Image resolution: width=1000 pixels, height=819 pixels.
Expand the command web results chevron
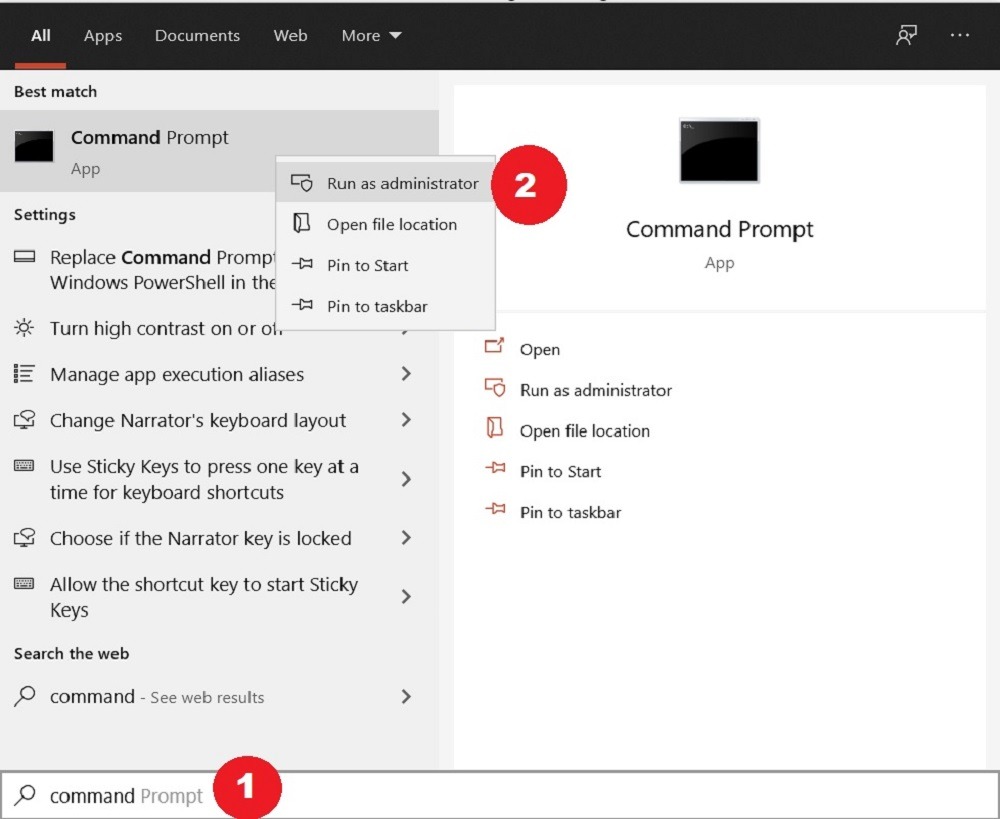(x=406, y=696)
